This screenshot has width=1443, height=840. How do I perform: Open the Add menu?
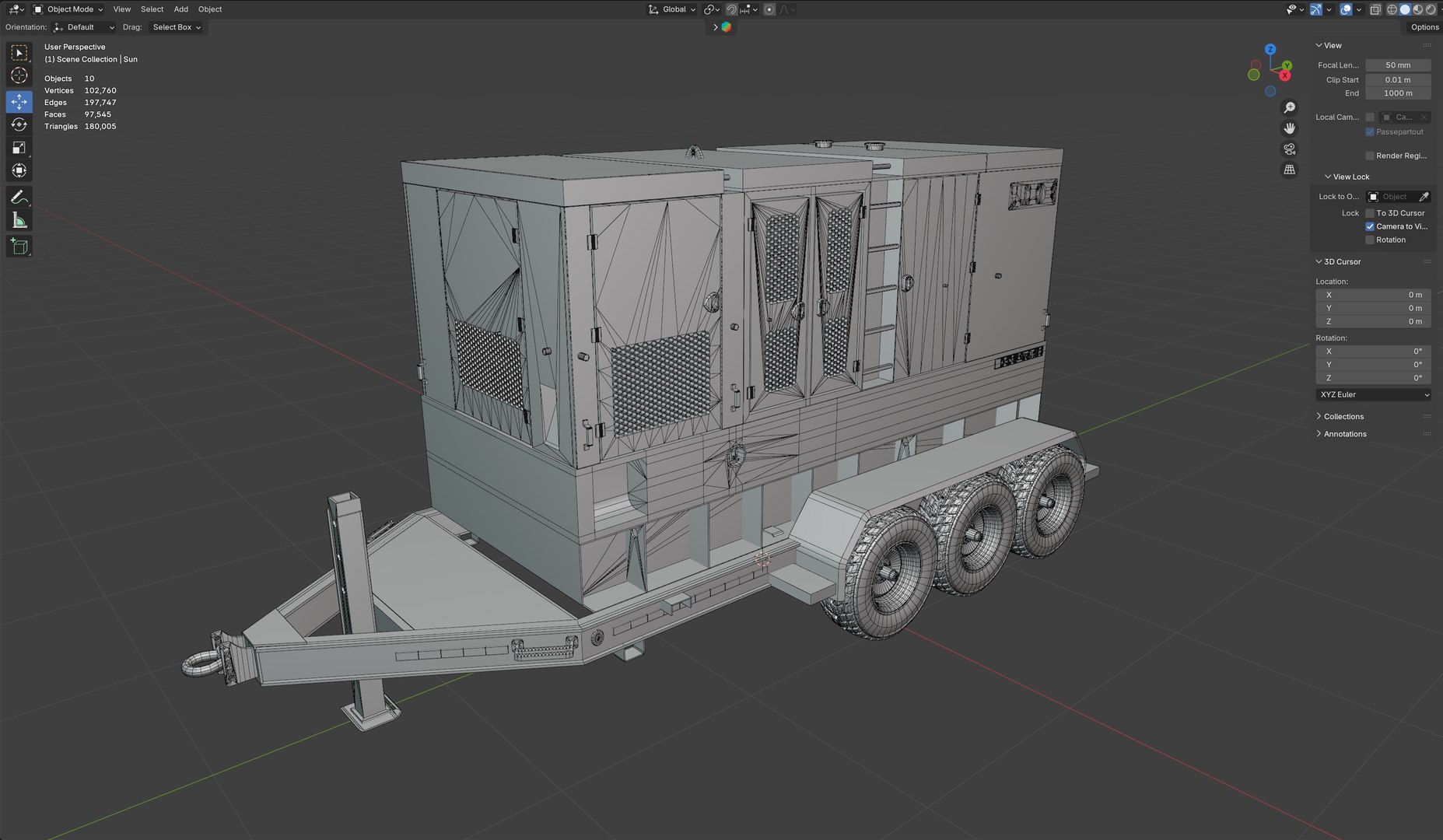coord(180,9)
